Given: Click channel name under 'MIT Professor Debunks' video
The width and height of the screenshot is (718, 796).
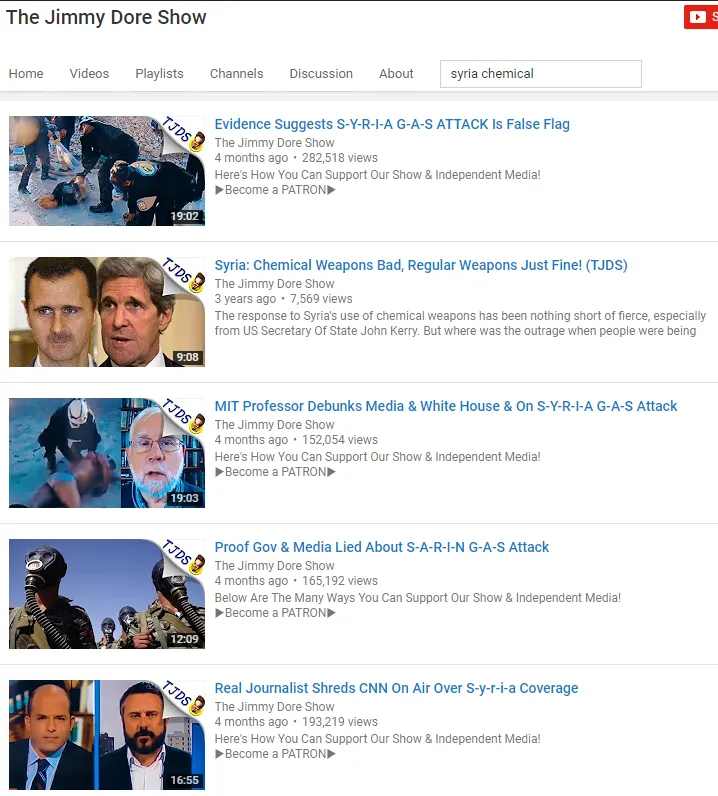Looking at the screenshot, I should point(275,425).
